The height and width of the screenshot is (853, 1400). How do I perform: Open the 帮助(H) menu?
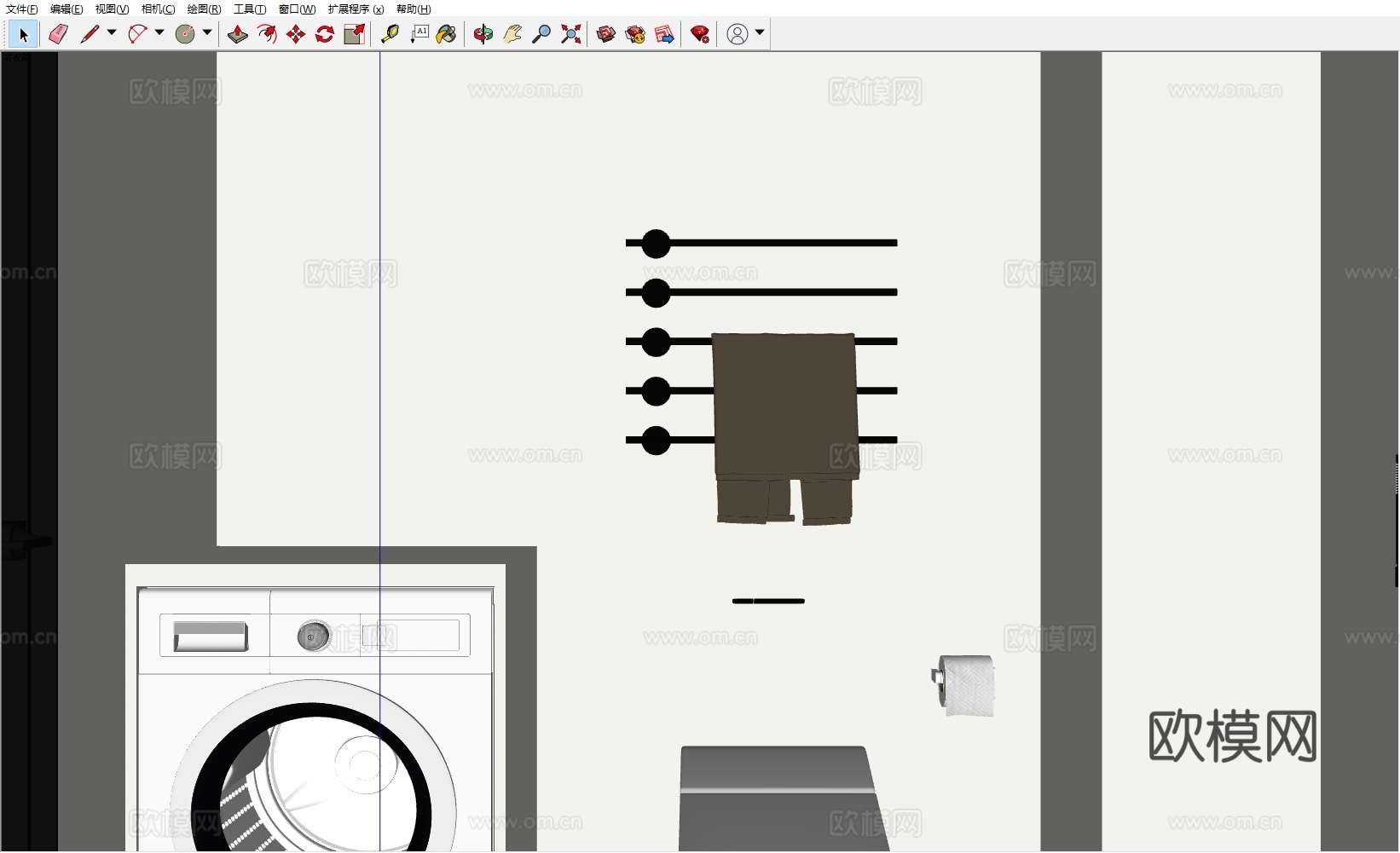tap(414, 9)
